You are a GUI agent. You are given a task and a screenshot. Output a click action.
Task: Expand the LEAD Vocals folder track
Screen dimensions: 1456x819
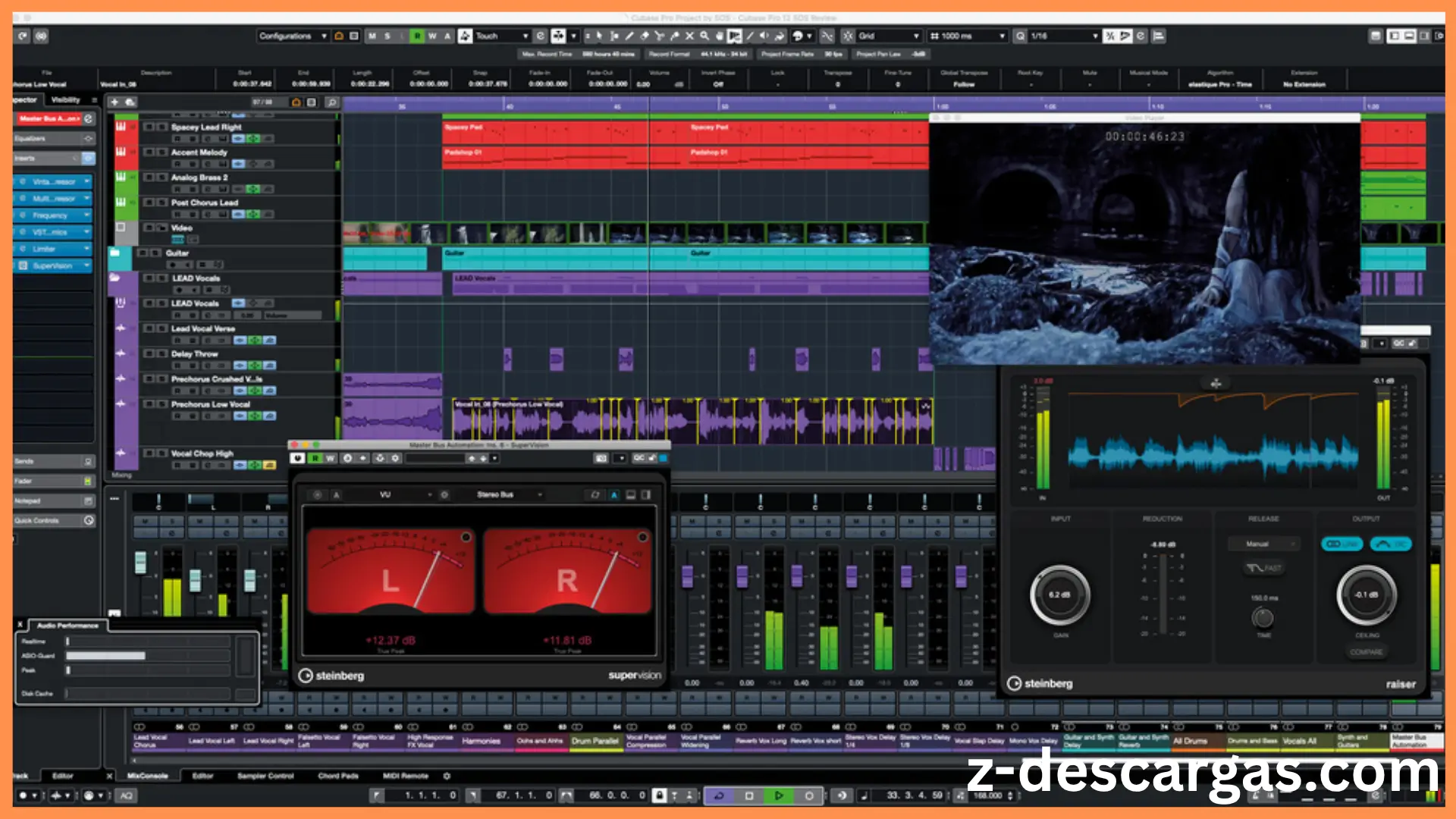coord(115,278)
